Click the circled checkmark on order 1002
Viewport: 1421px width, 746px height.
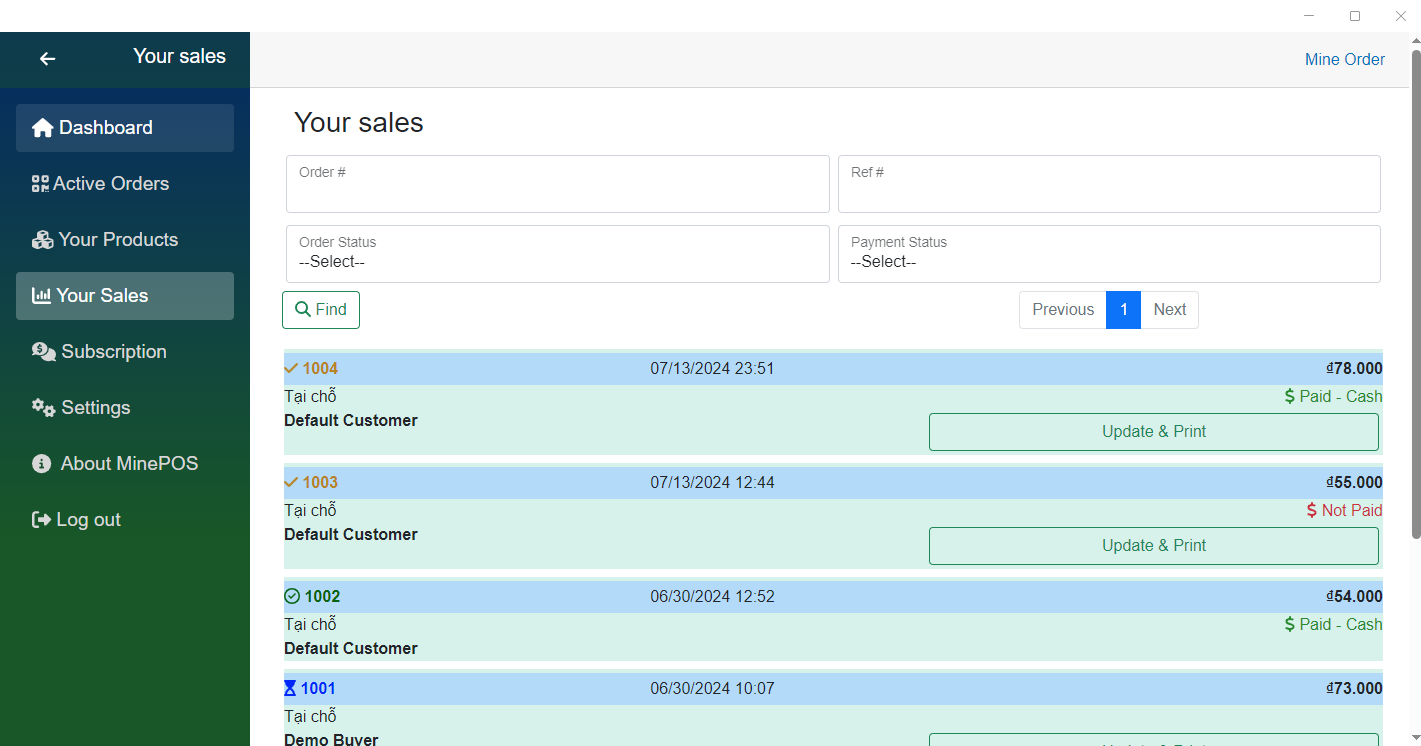292,597
